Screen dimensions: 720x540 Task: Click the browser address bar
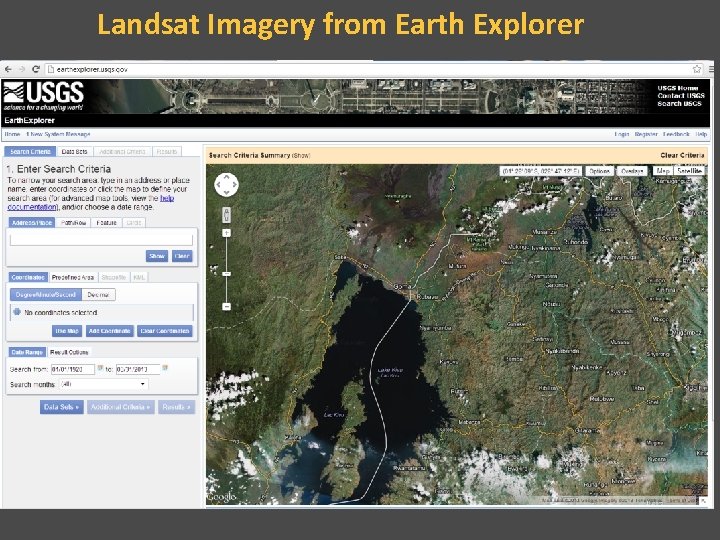click(367, 69)
